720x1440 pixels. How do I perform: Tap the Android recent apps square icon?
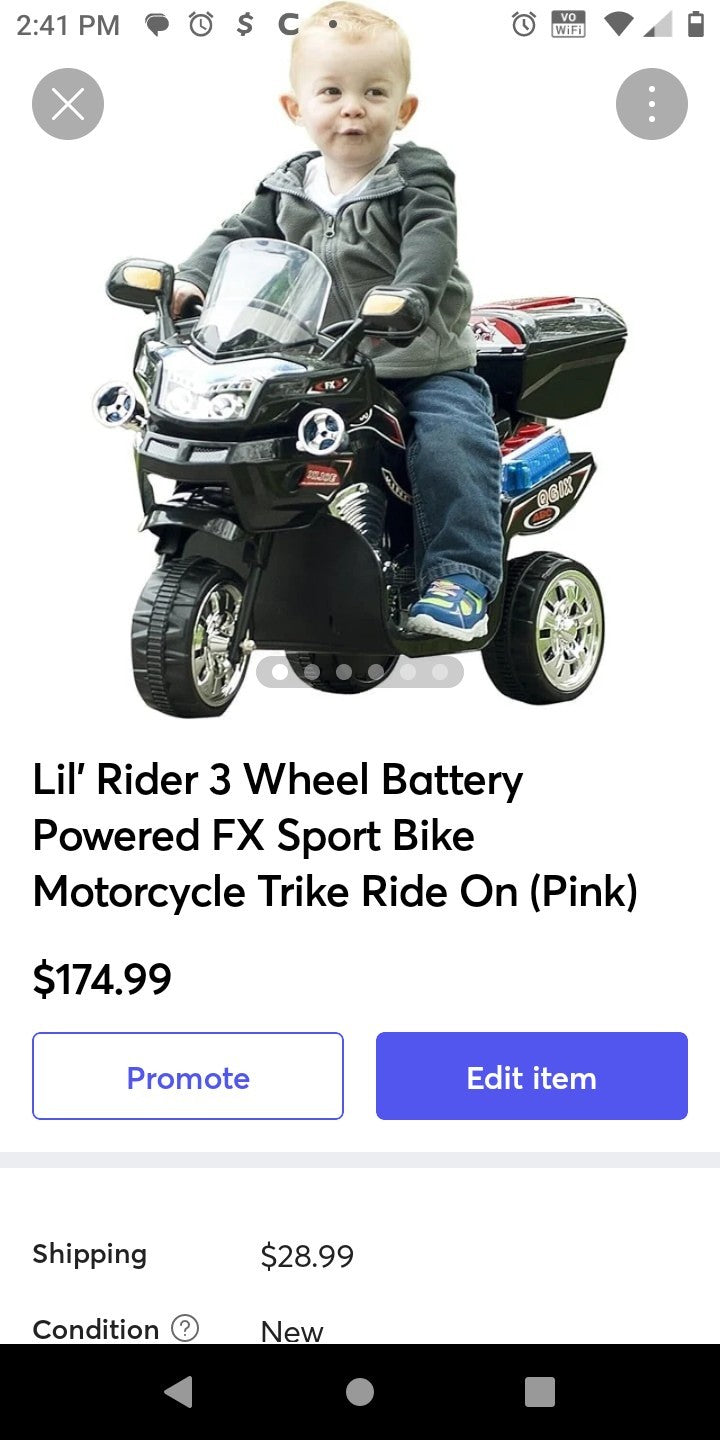click(540, 1391)
